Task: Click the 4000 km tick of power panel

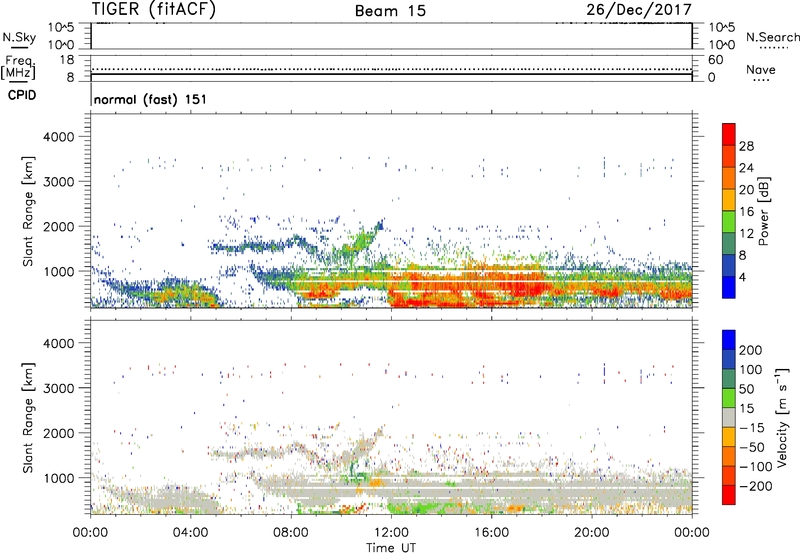Action: (x=58, y=137)
